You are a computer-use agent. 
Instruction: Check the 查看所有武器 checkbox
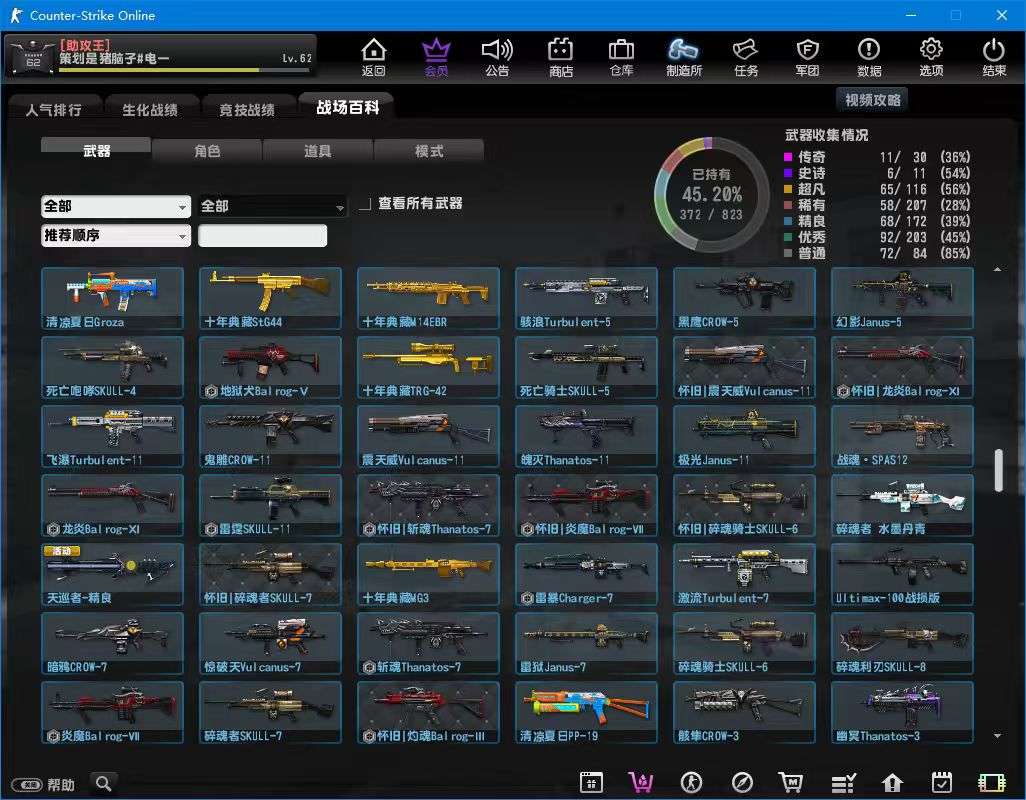[365, 205]
